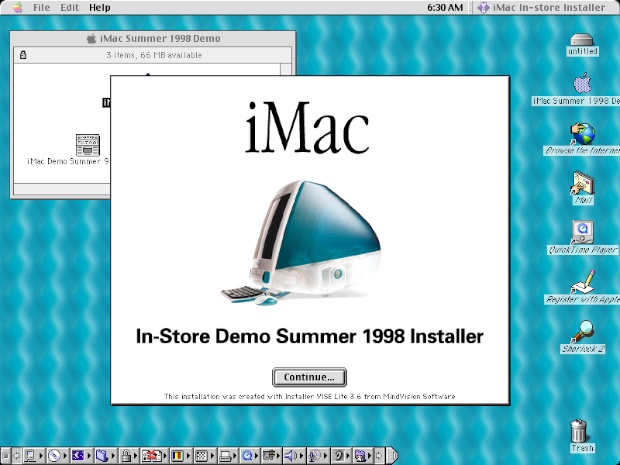Click the Continue... button in the installer
This screenshot has height=465, width=620.
[x=309, y=377]
